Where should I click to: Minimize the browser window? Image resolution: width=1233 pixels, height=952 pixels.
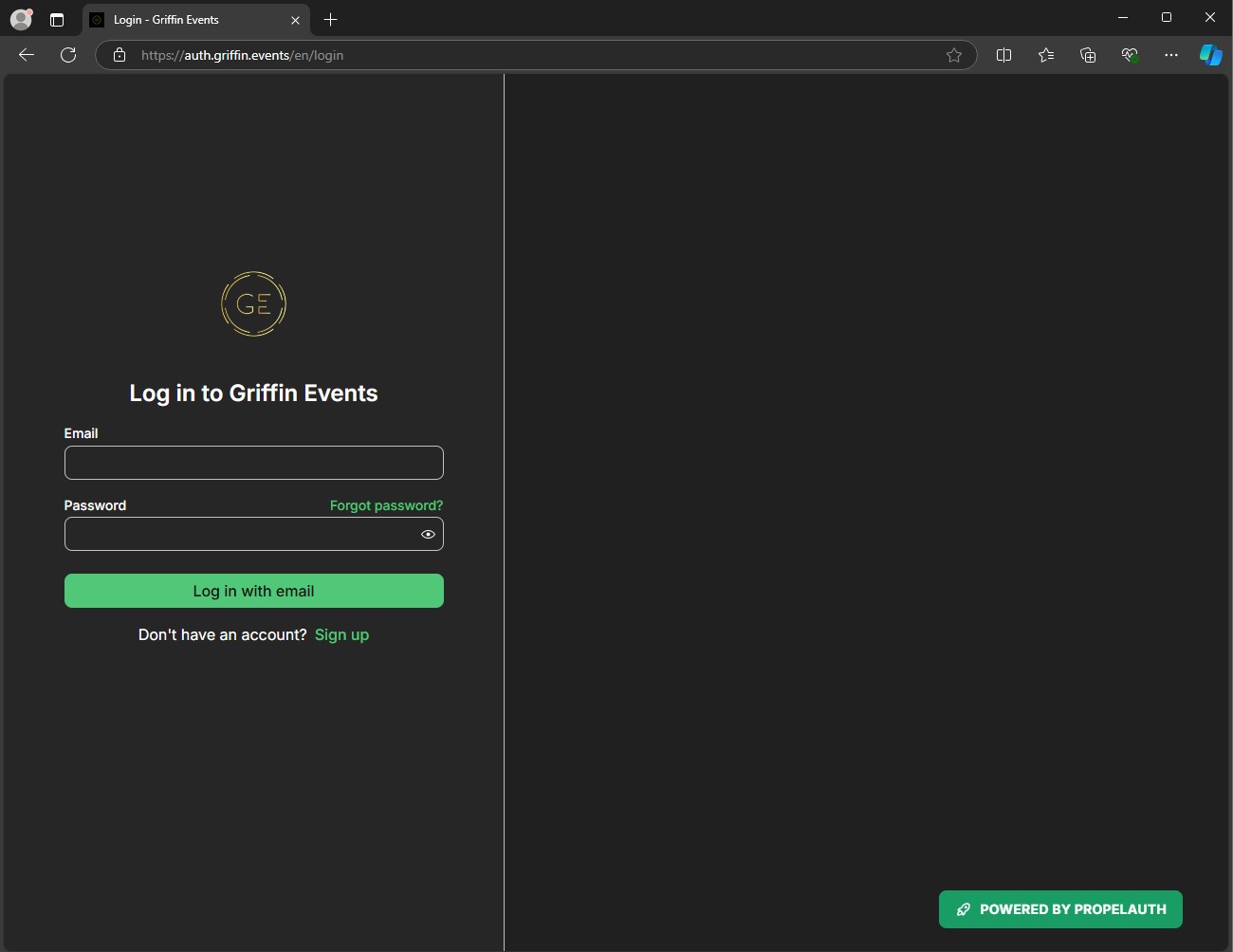click(x=1123, y=18)
